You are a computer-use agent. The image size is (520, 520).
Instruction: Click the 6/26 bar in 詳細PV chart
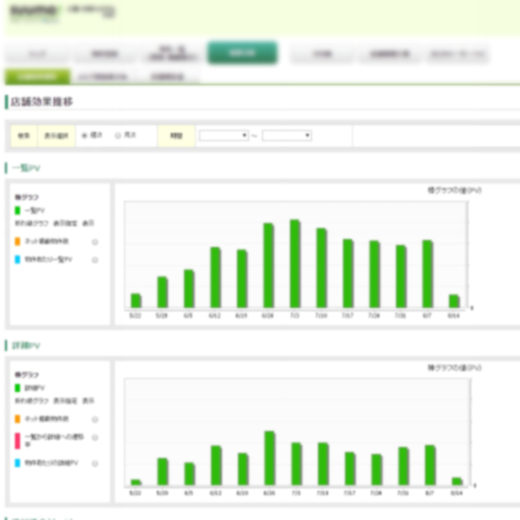270,458
